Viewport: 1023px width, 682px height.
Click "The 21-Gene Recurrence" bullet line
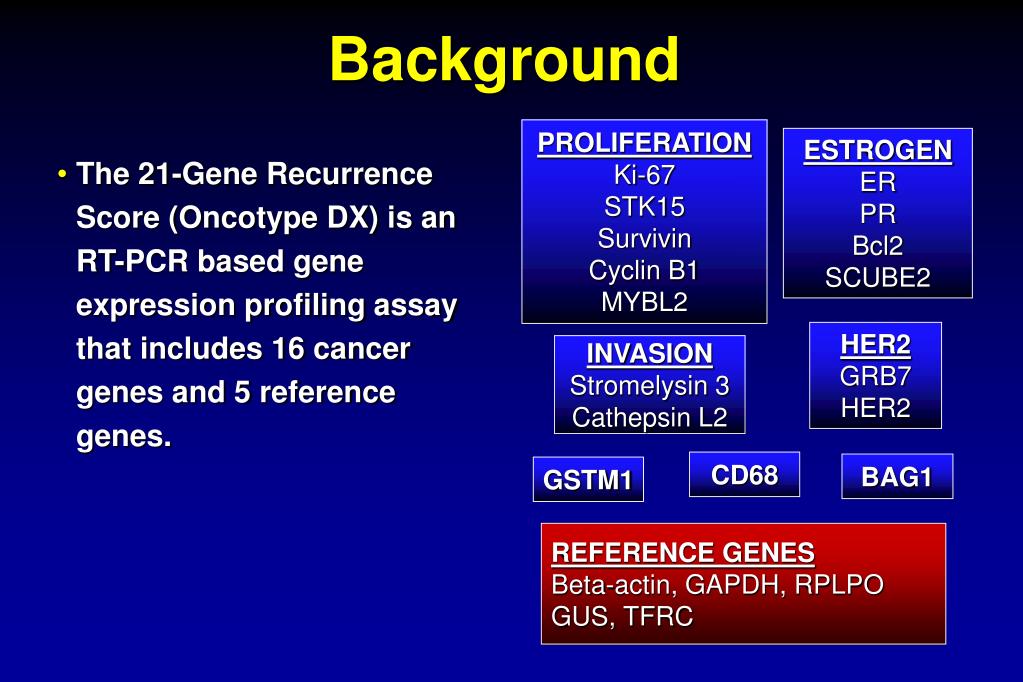coord(254,174)
